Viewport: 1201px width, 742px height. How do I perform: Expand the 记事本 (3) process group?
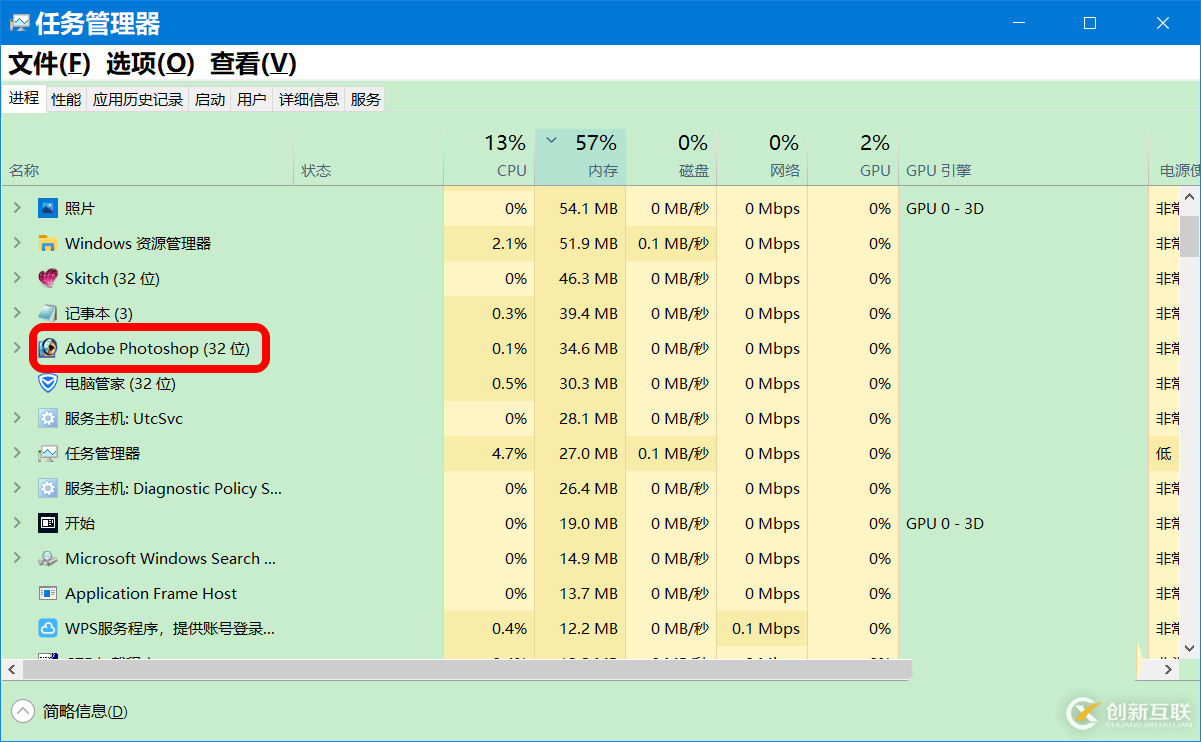17,313
